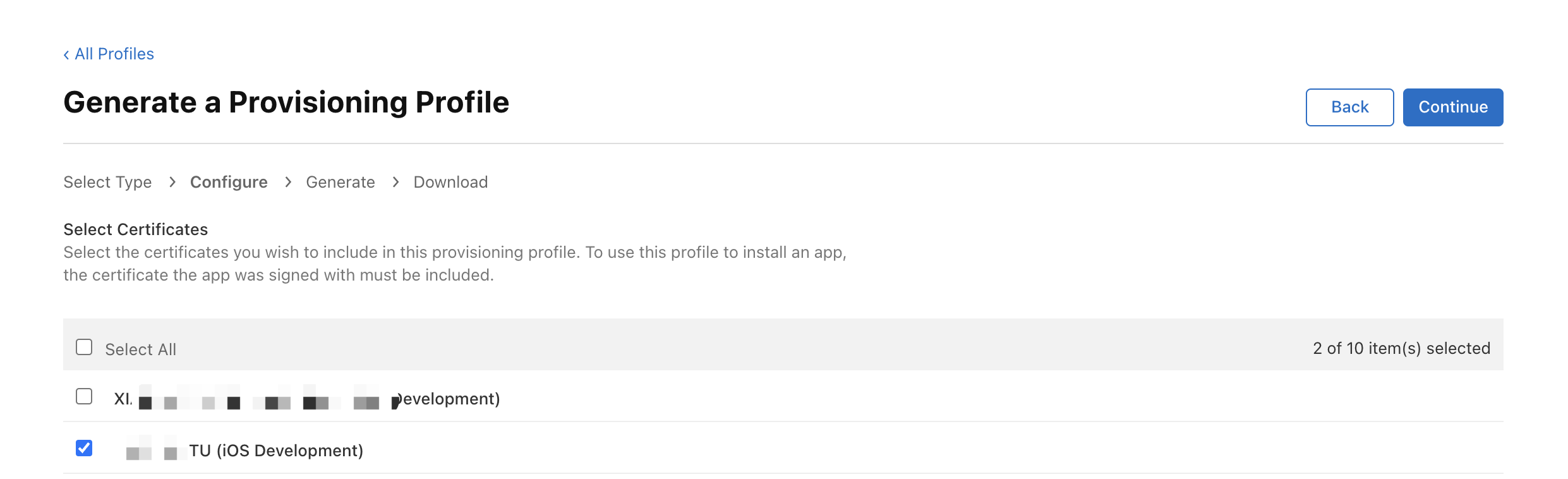Click the "2 of 10 item(s) selected" counter

(1401, 349)
